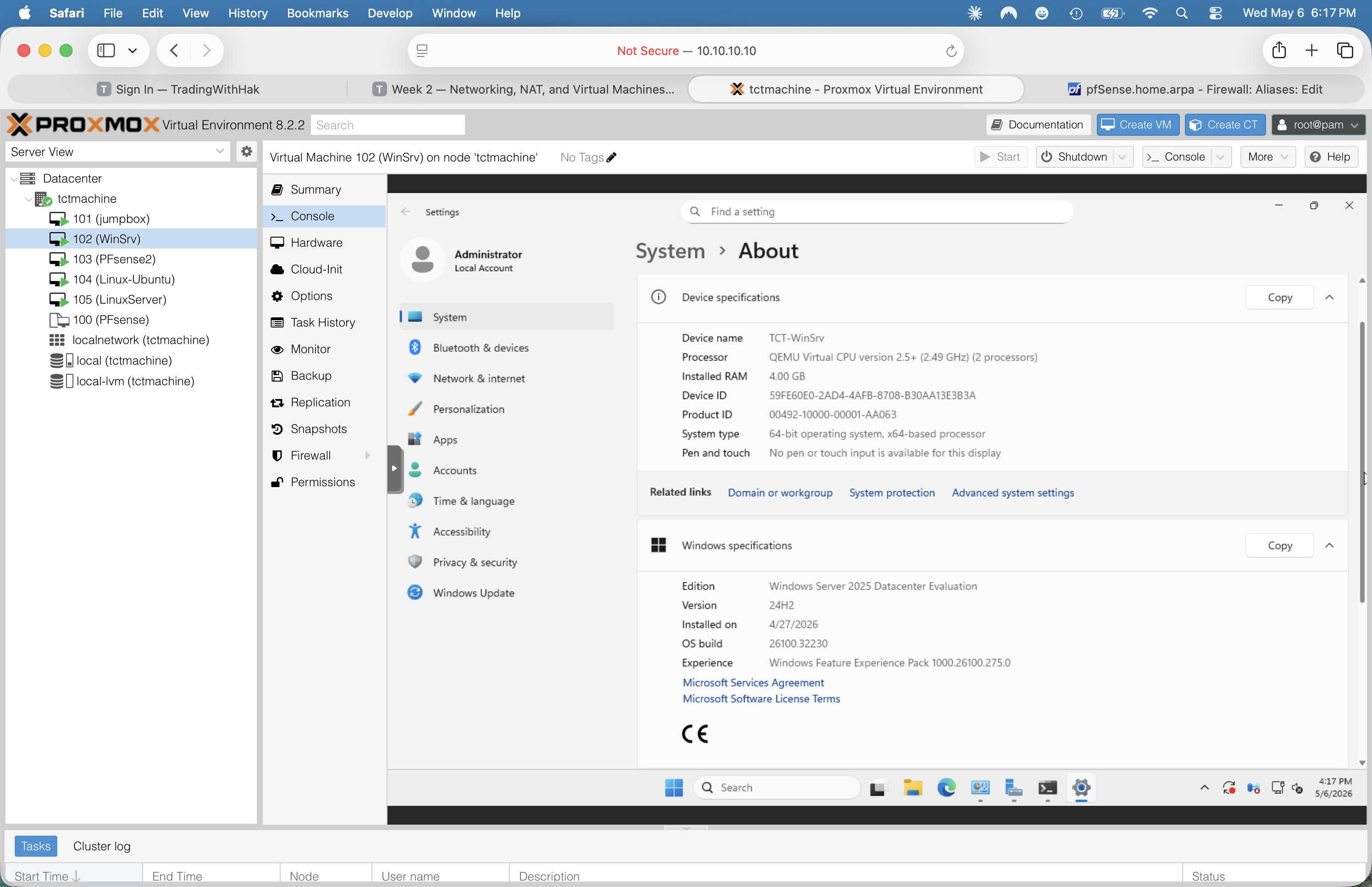Switch to Cluster log tab
The image size is (1372, 887).
pyautogui.click(x=101, y=846)
